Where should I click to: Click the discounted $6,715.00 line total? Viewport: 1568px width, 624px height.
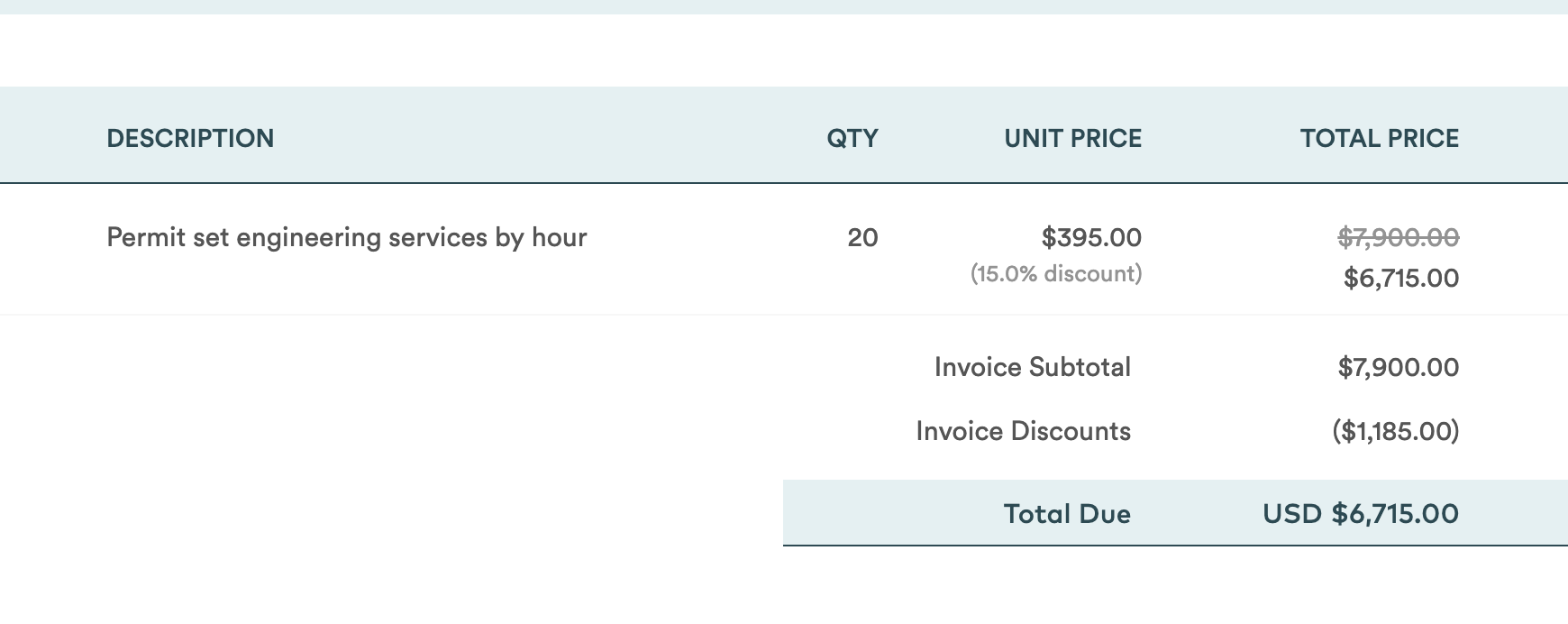click(x=1401, y=278)
